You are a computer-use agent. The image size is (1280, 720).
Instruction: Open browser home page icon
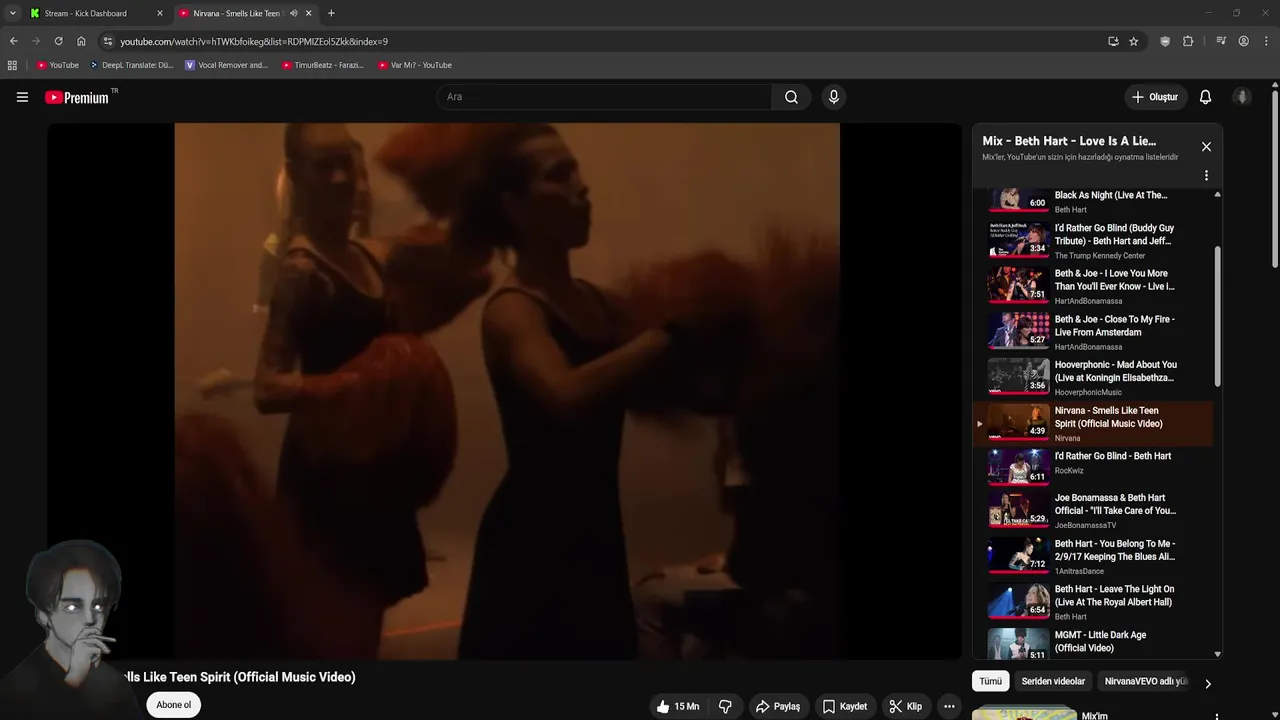(x=81, y=41)
